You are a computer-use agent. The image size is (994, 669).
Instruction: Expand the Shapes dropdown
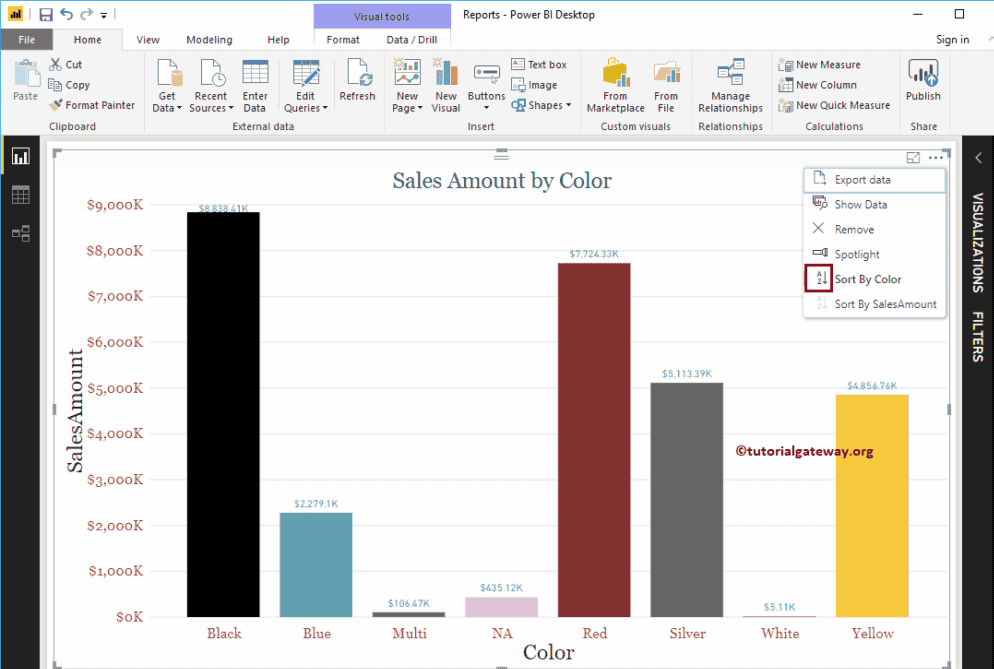point(541,105)
